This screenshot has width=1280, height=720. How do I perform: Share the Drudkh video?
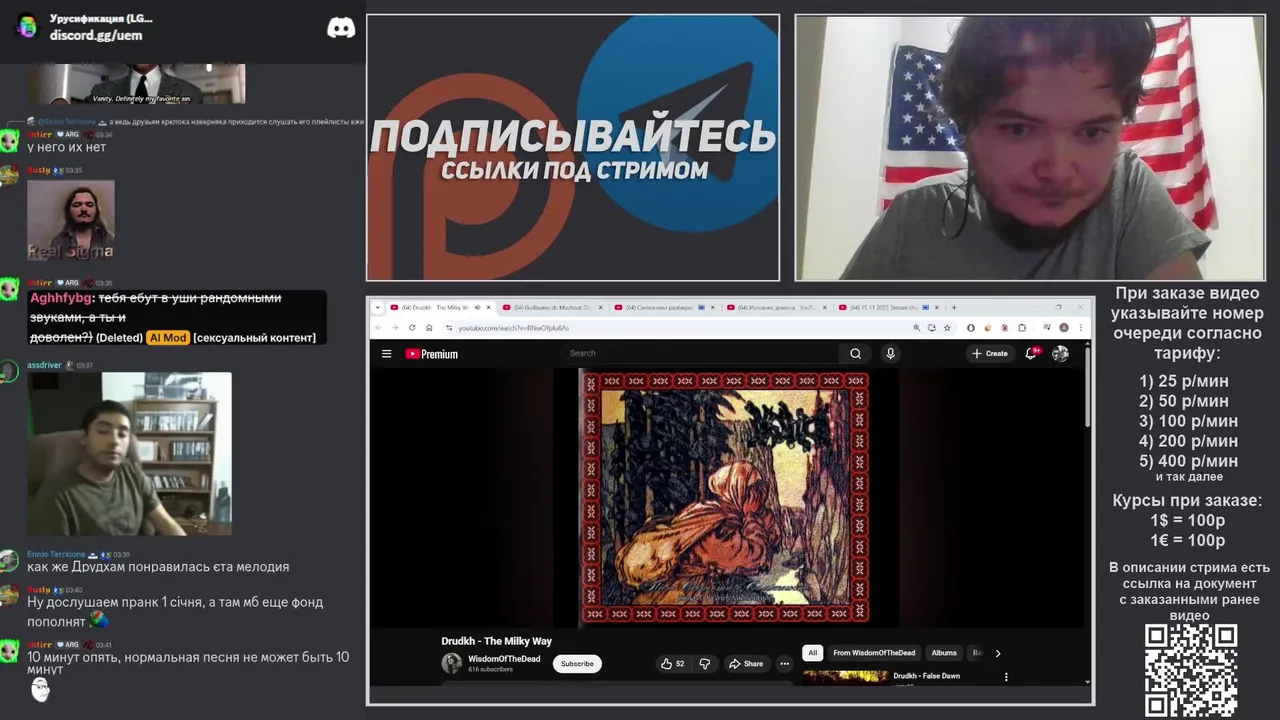click(x=746, y=663)
